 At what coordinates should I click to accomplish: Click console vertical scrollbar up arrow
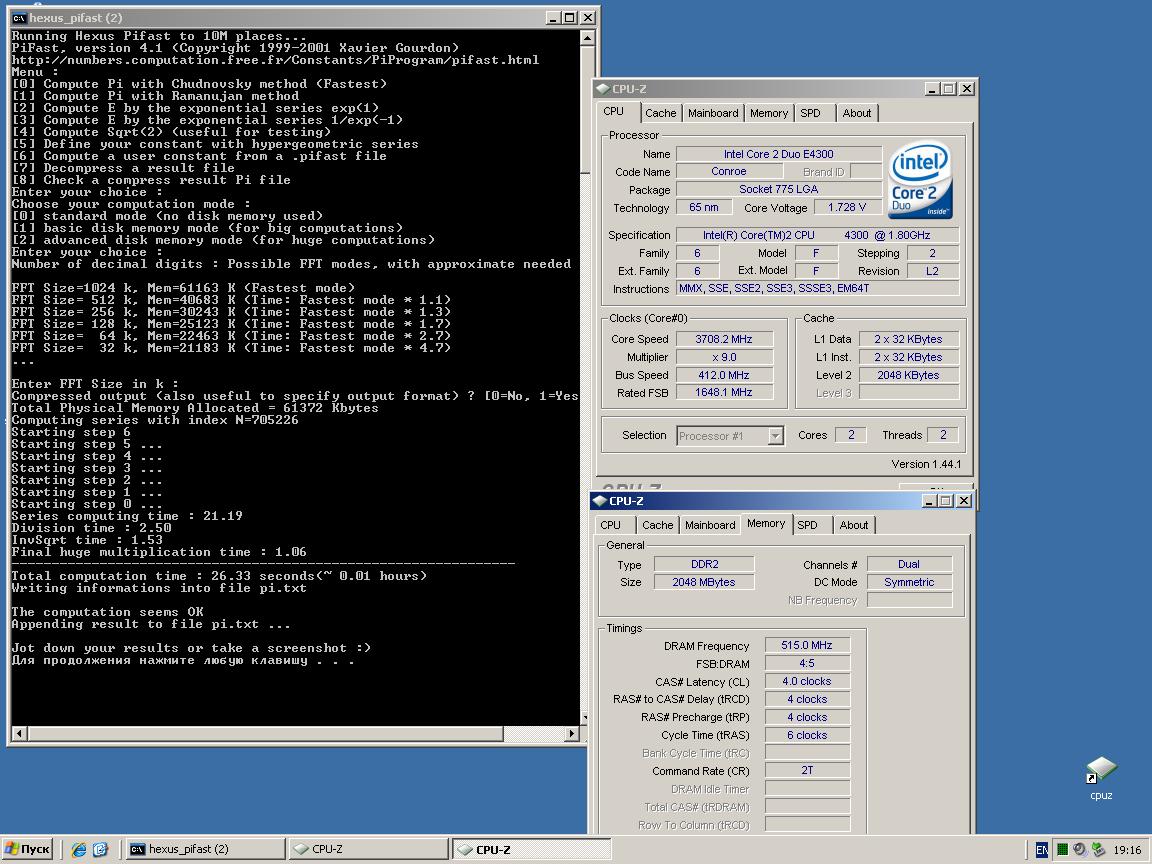(x=587, y=37)
